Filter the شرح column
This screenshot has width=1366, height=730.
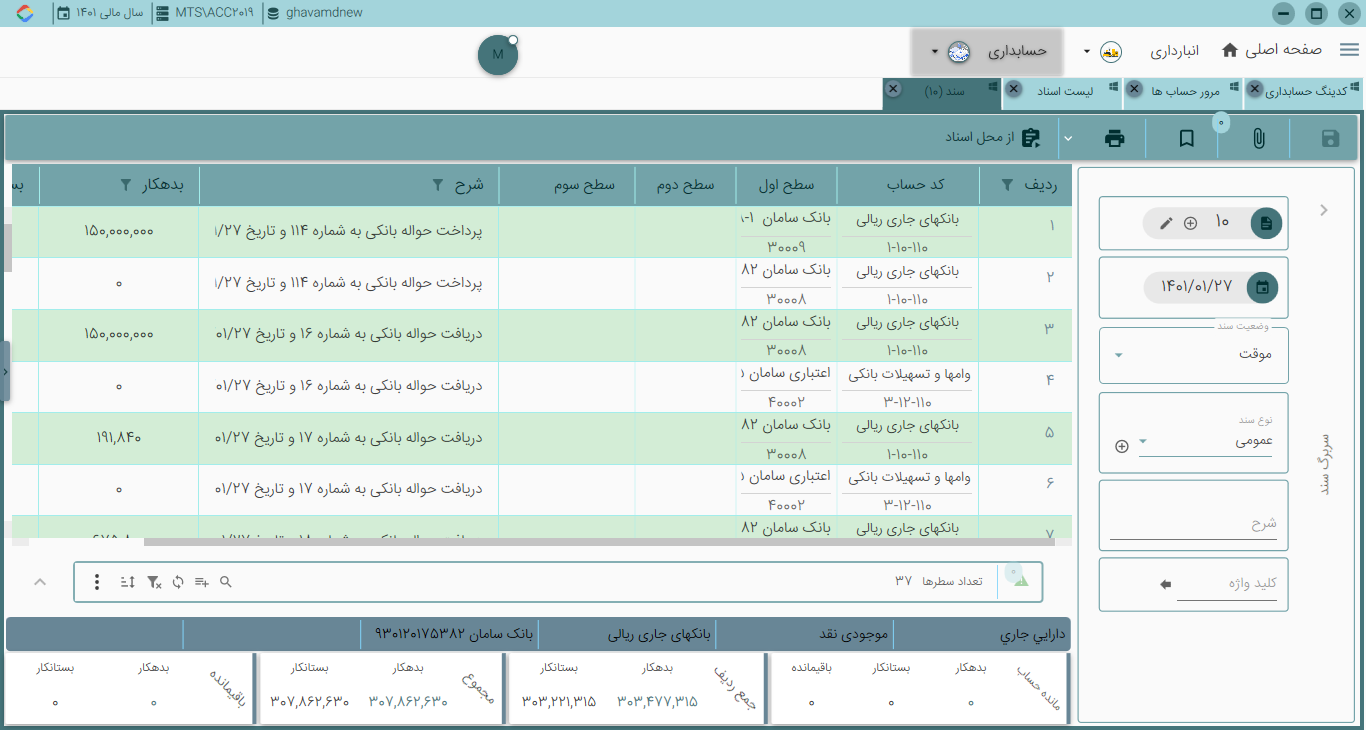437,185
